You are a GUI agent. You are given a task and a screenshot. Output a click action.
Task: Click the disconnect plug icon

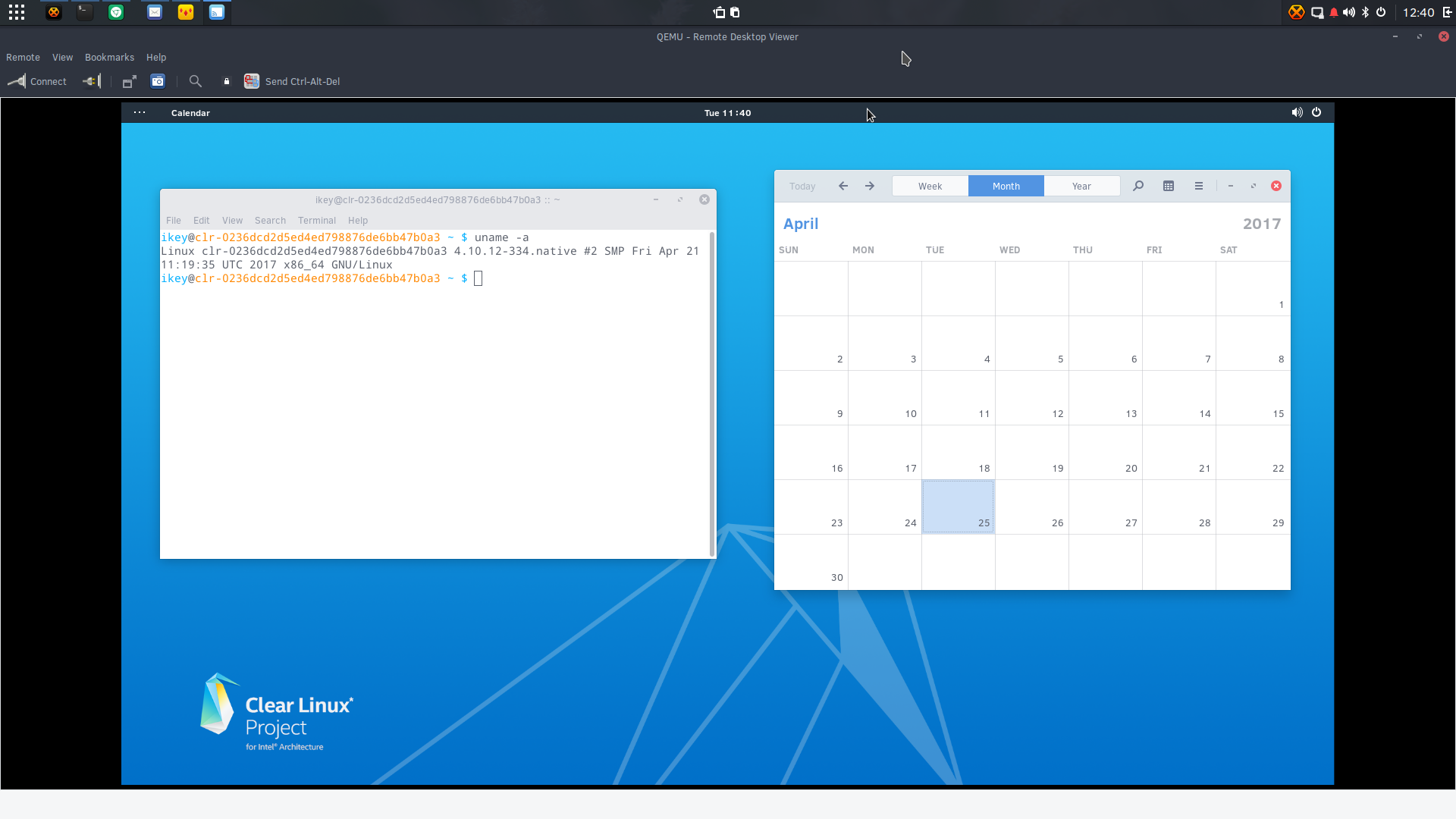tap(92, 81)
